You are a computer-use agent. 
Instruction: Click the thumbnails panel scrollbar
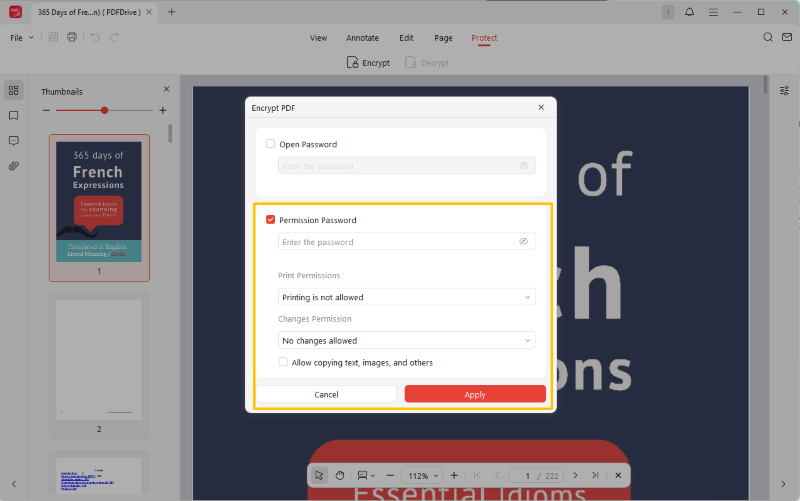[170, 134]
